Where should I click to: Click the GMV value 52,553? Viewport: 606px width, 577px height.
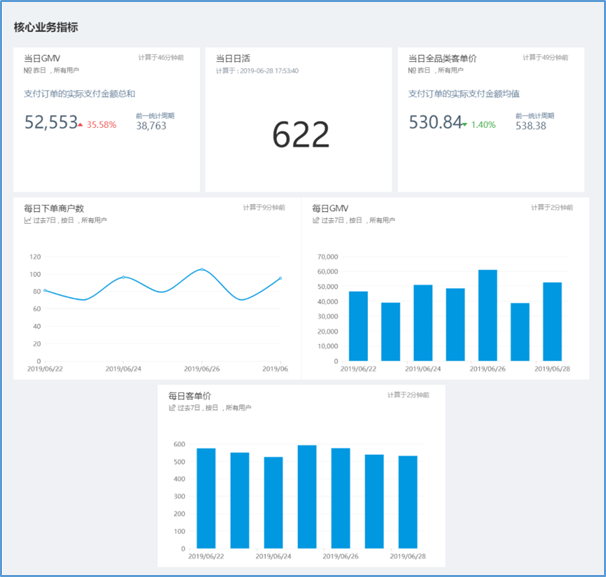(51, 122)
